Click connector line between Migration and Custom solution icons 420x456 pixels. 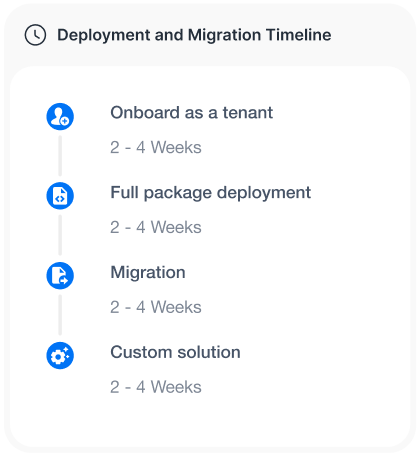60,315
